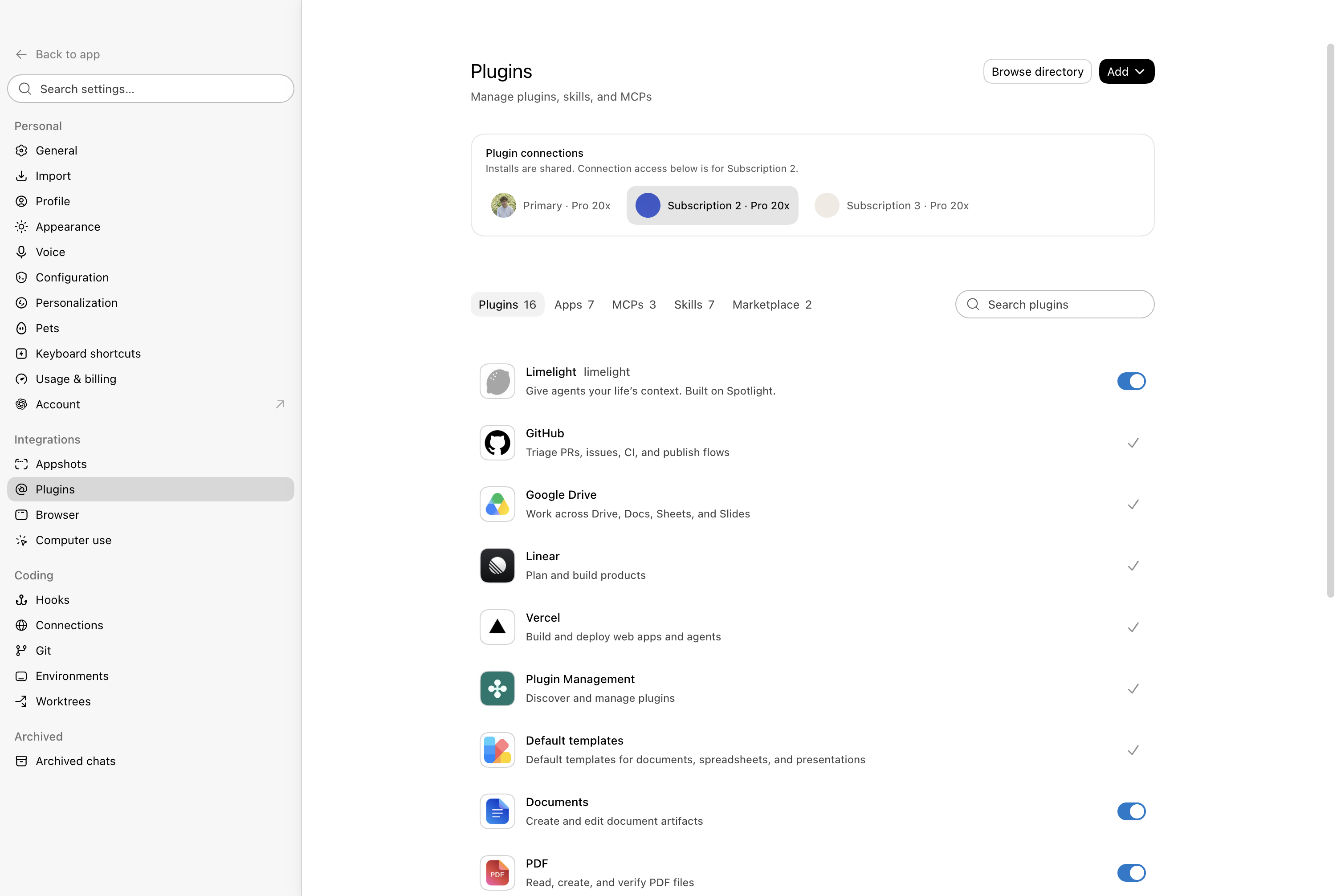Click the Documents plugin icon
1337x896 pixels.
tap(497, 811)
